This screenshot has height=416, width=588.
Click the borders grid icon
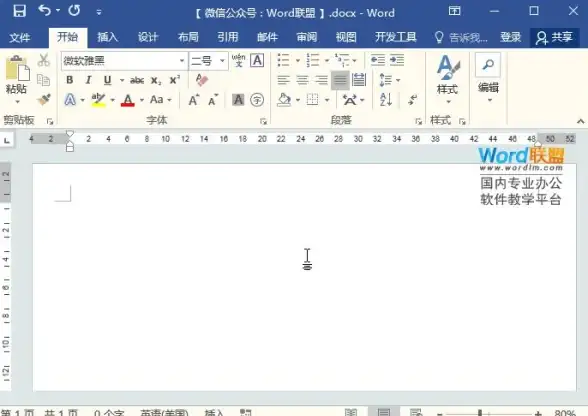pyautogui.click(x=312, y=100)
